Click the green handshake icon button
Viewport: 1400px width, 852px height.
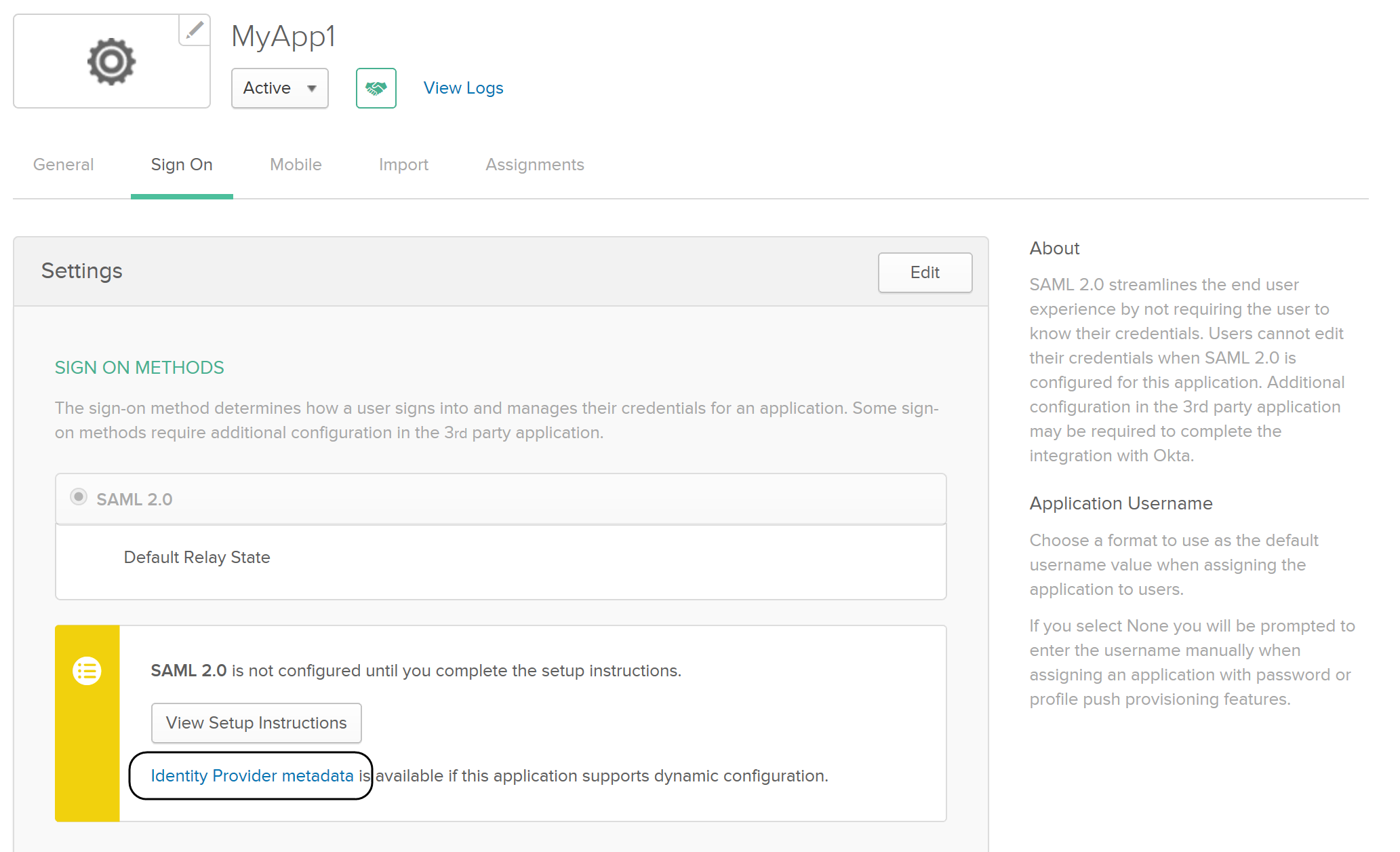[376, 88]
